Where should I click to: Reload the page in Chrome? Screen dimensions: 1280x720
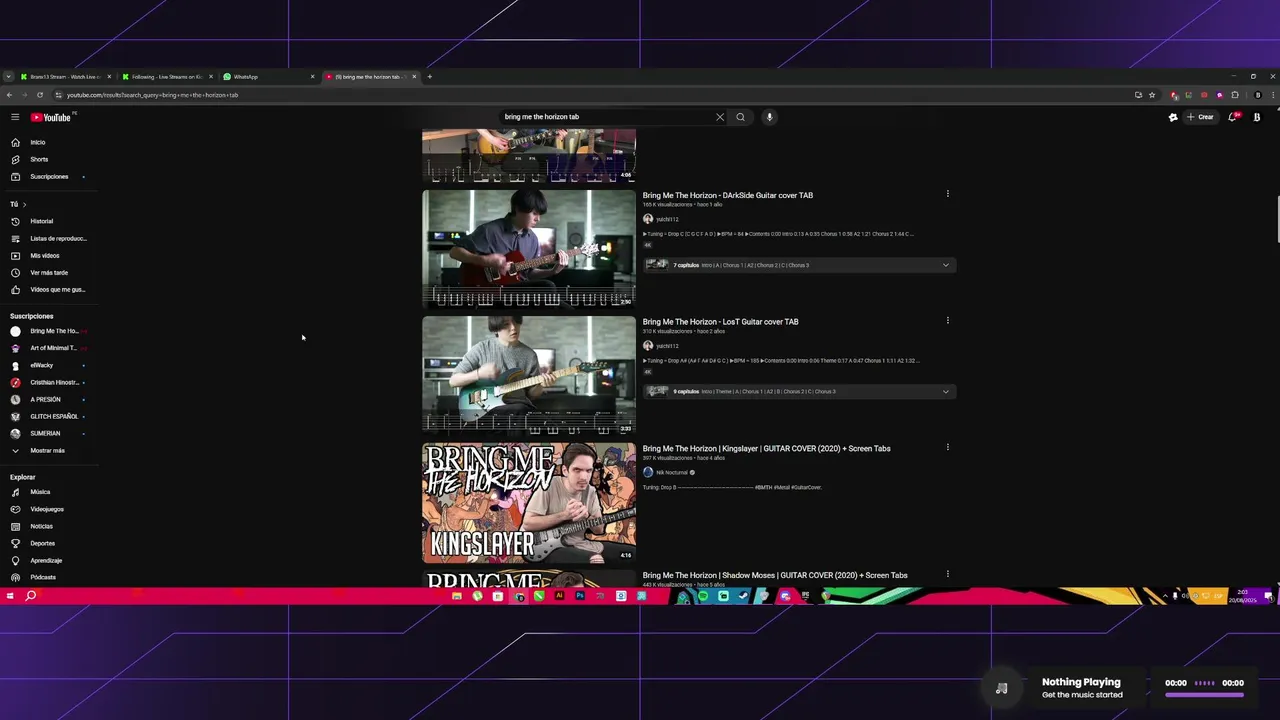click(x=40, y=95)
